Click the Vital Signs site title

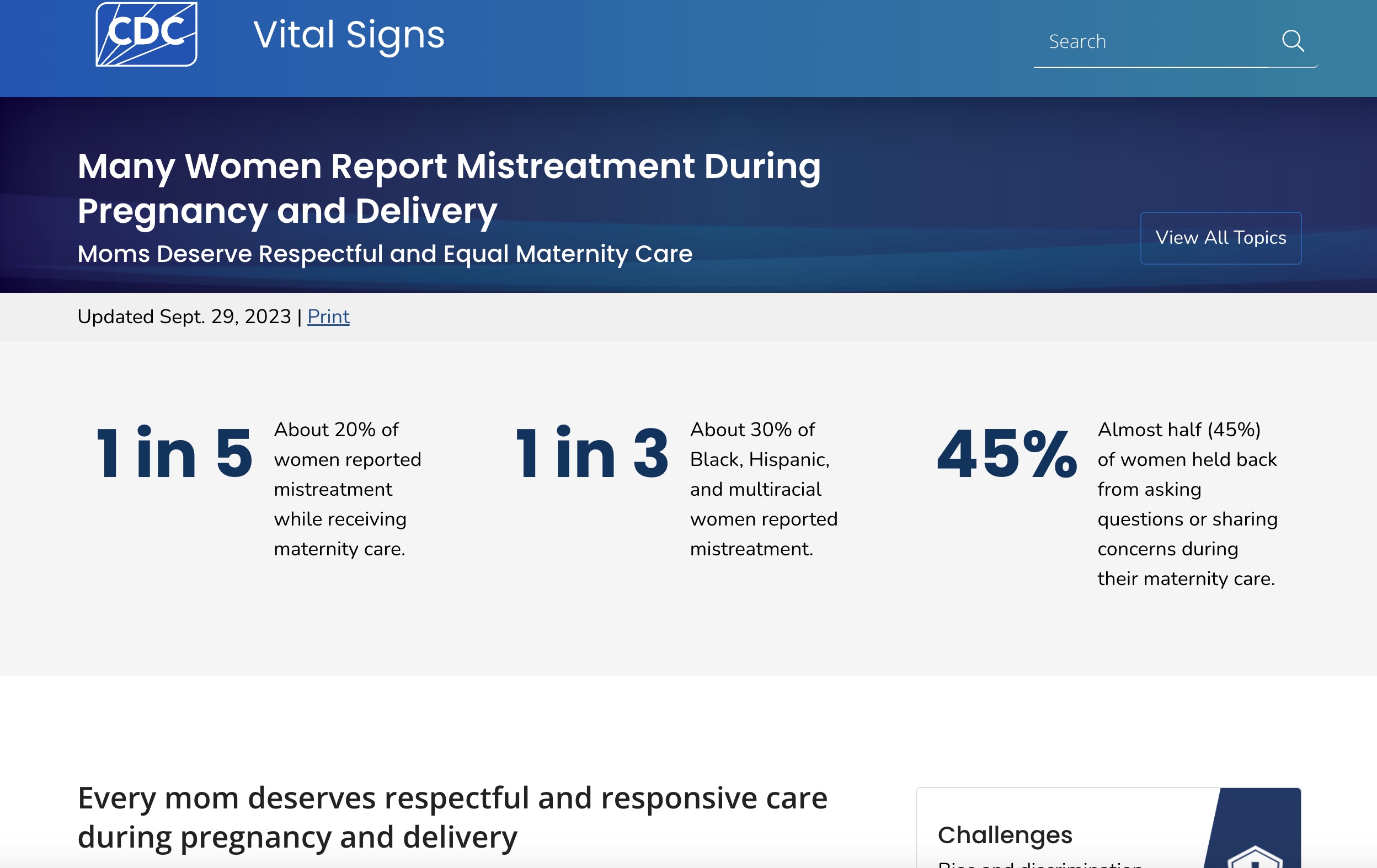click(349, 35)
